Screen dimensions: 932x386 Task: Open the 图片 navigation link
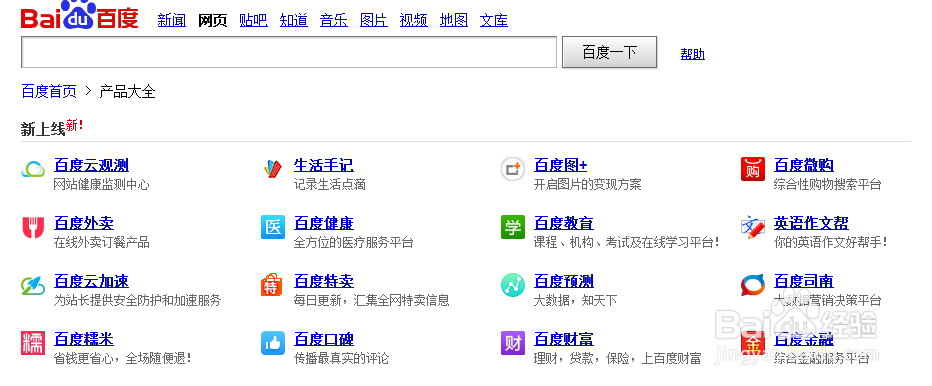(374, 20)
